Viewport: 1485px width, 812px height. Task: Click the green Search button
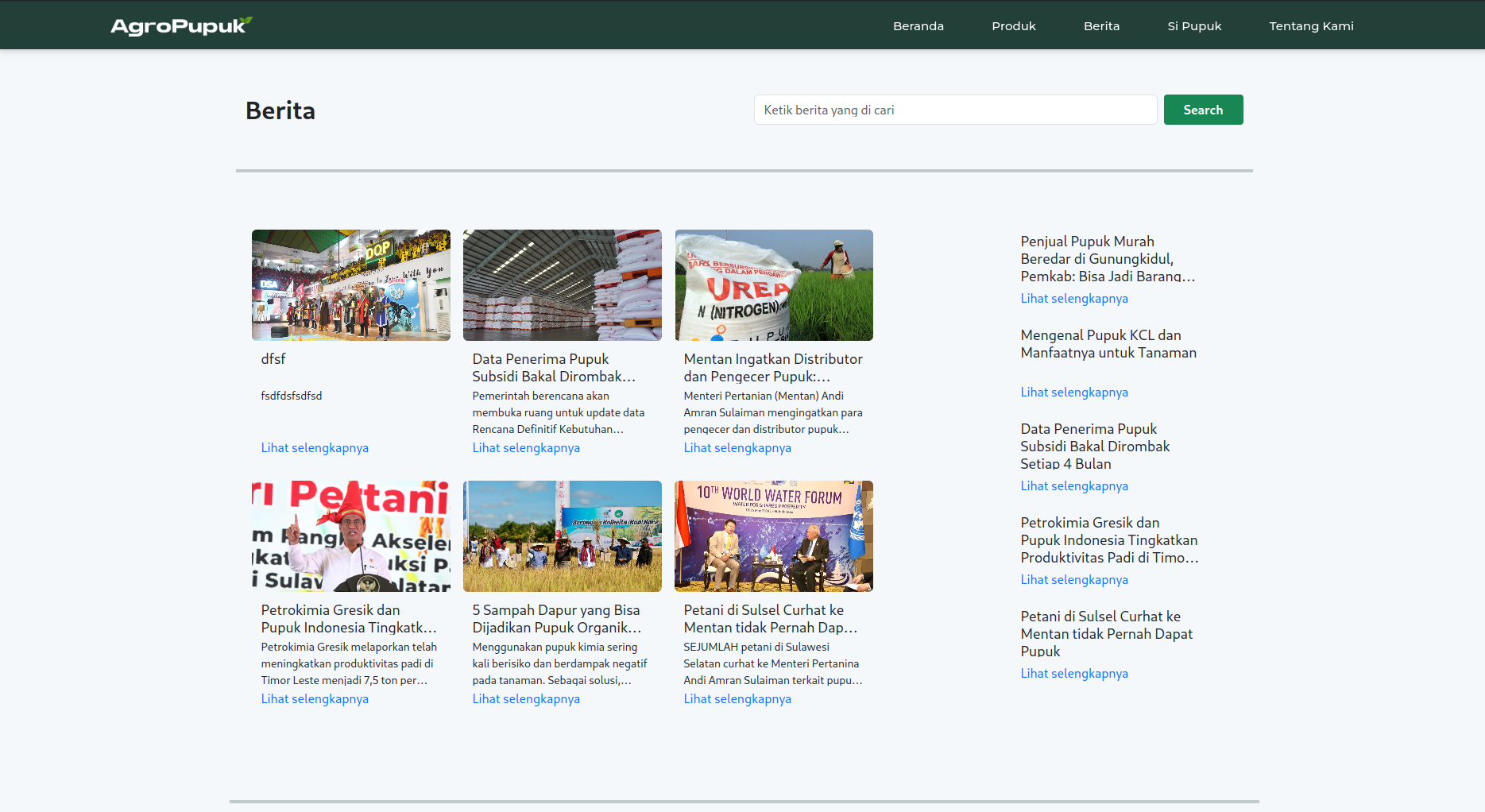coord(1203,110)
